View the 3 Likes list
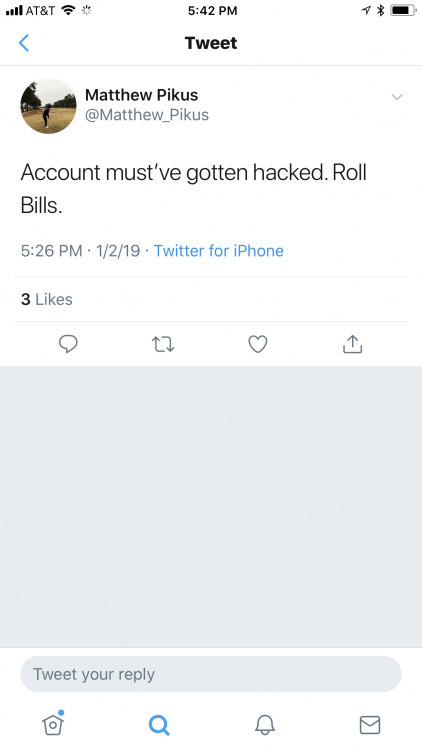Screen dimensions: 422x750 click(x=47, y=299)
